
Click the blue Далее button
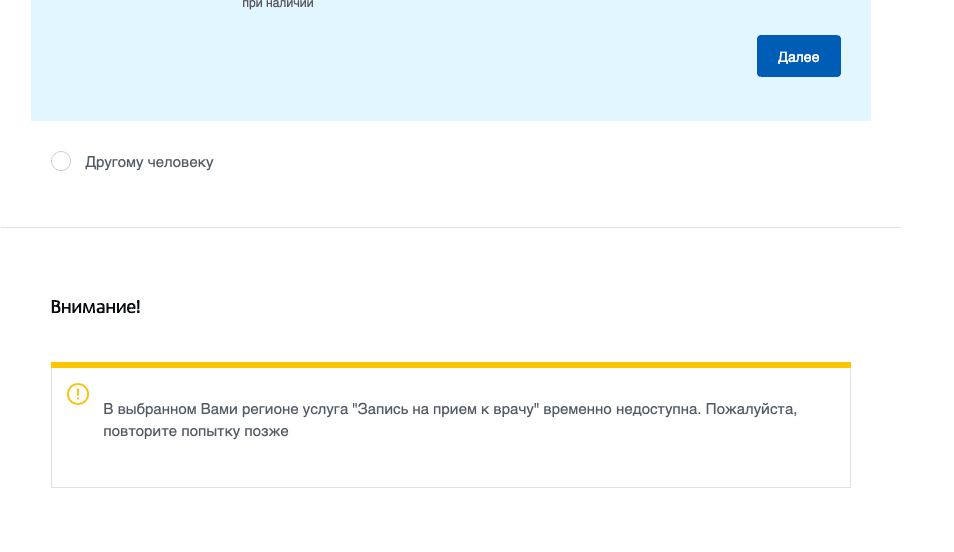[798, 56]
